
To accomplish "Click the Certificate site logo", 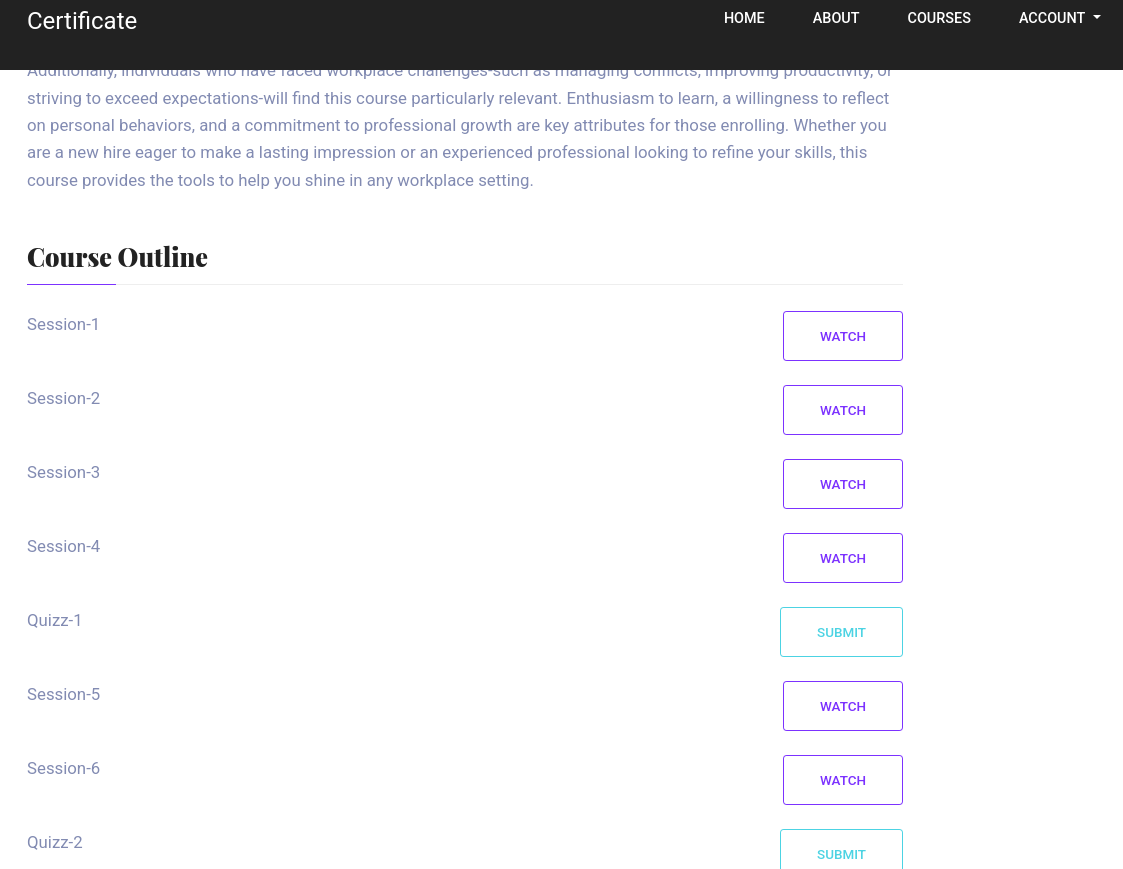I will [82, 21].
